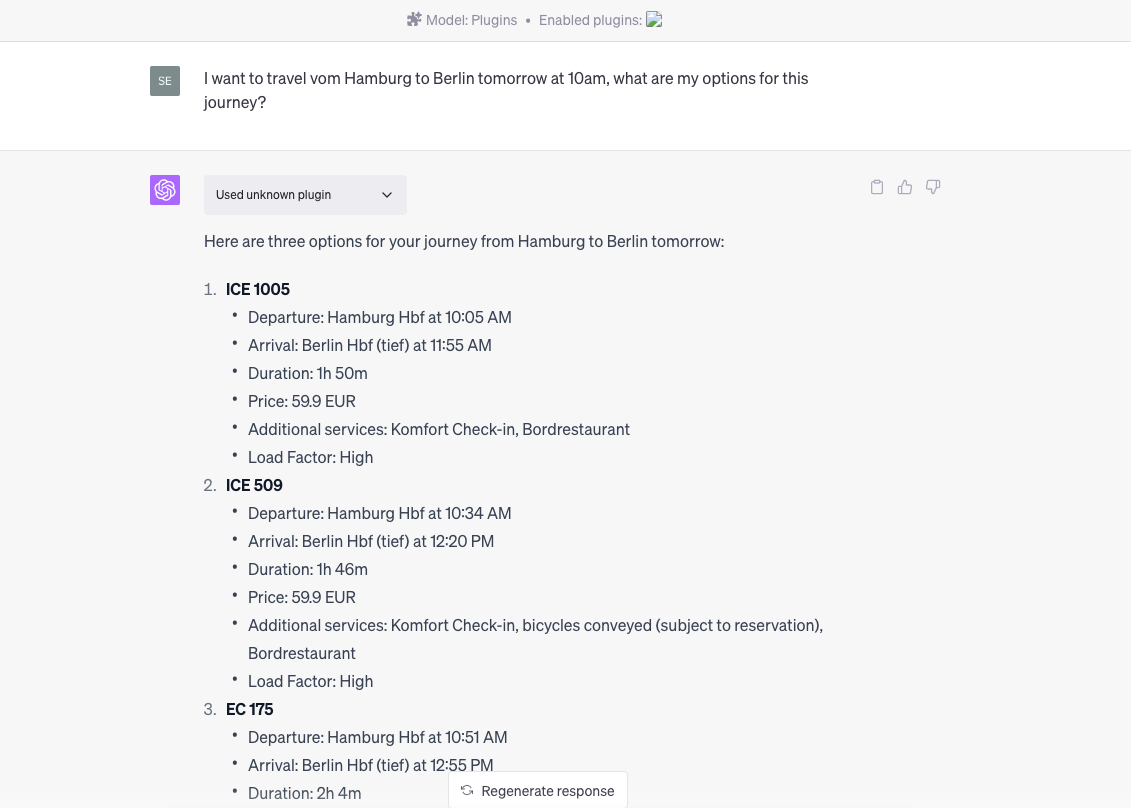Select the ICE 1005 heading

click(258, 289)
